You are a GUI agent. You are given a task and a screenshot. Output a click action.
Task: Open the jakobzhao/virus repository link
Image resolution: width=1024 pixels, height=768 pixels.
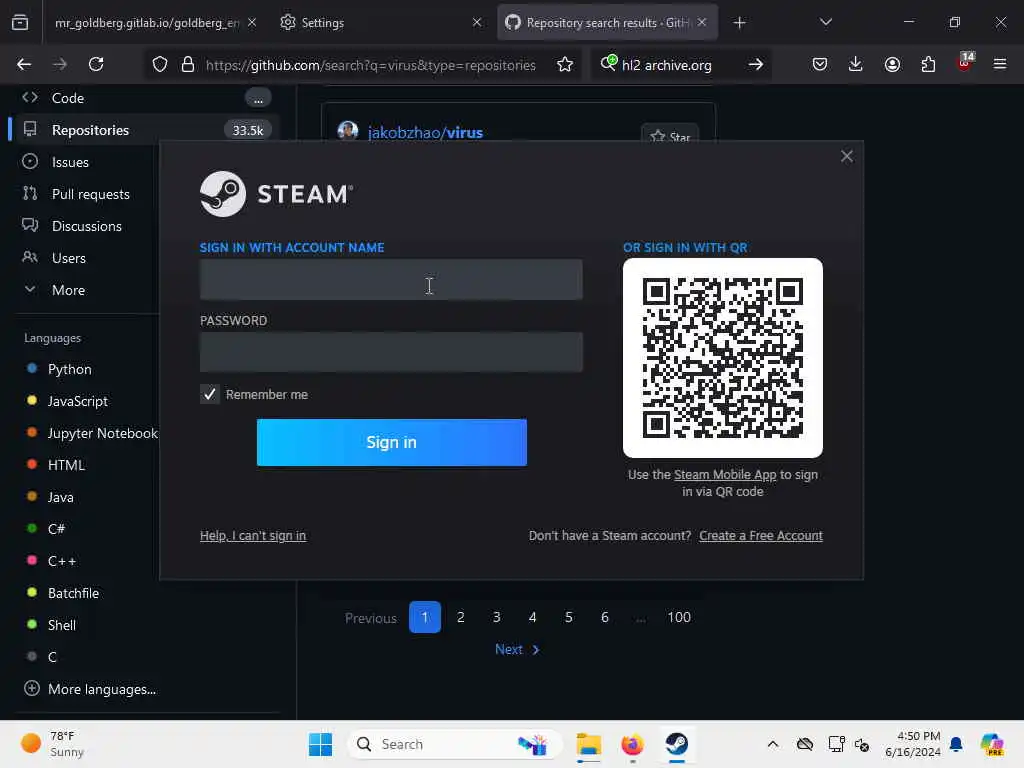click(425, 133)
